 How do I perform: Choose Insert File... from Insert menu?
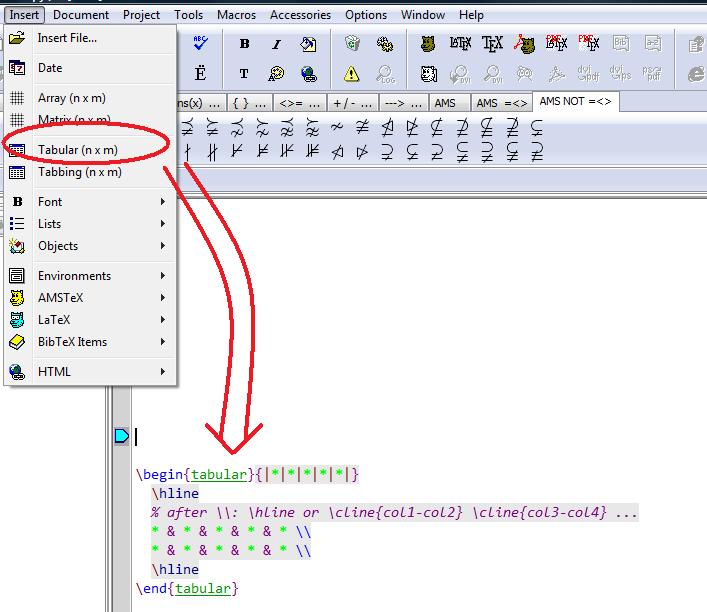[67, 38]
